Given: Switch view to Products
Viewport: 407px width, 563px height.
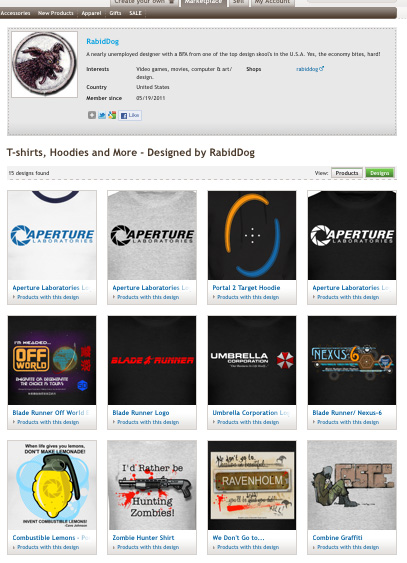Looking at the screenshot, I should click(x=347, y=173).
